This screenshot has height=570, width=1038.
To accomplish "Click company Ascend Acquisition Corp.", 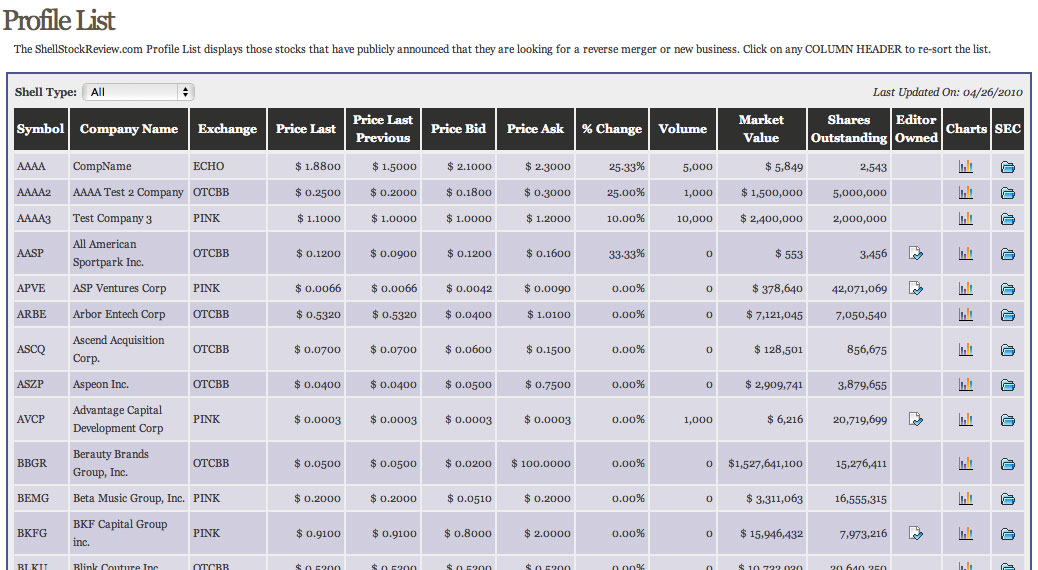I will [118, 349].
